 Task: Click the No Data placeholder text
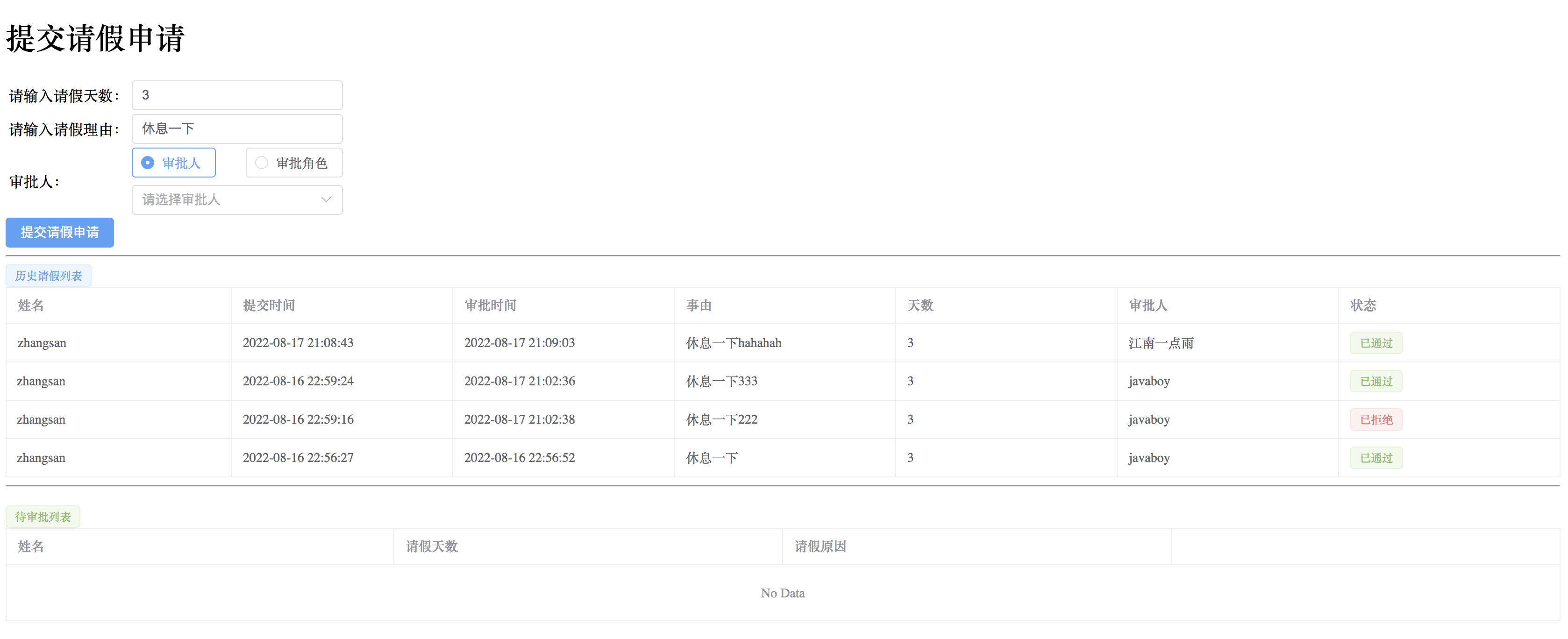782,593
